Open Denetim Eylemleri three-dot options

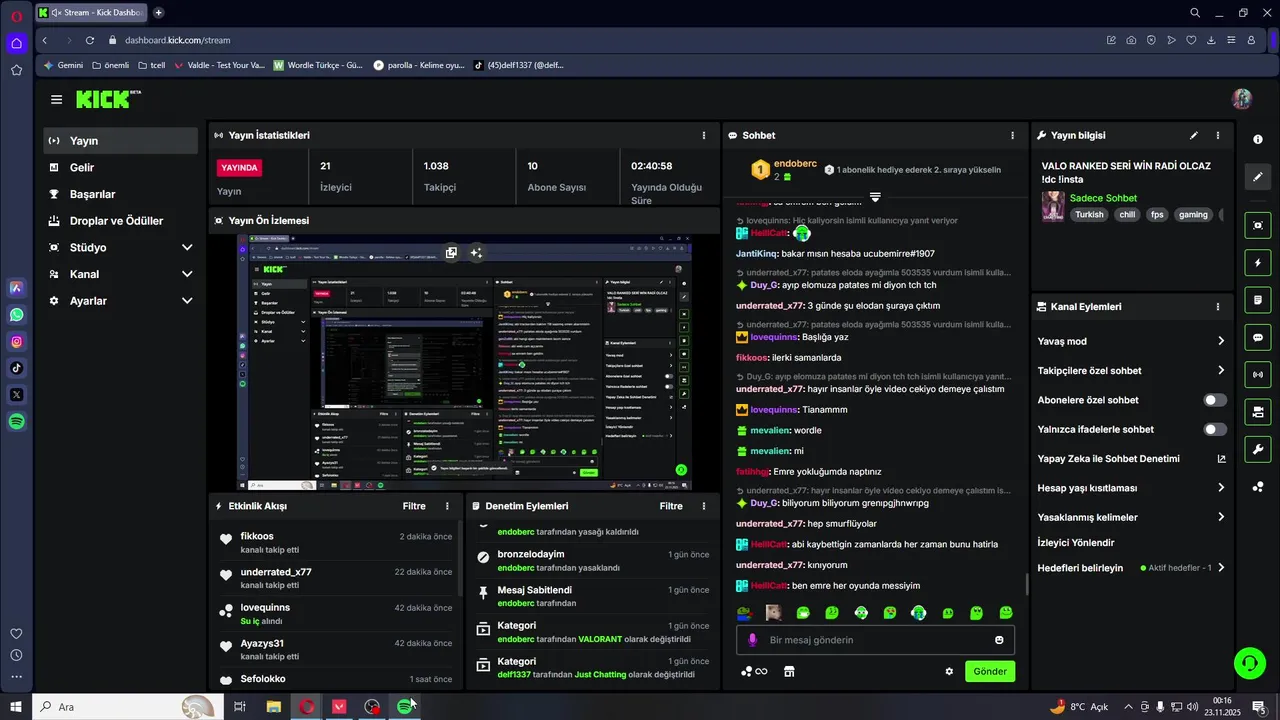tap(704, 506)
